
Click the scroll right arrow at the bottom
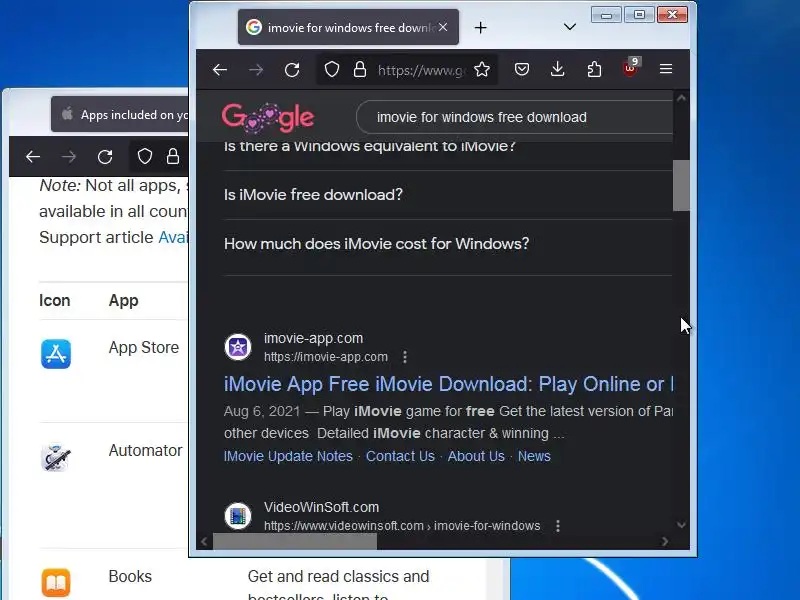[x=665, y=541]
